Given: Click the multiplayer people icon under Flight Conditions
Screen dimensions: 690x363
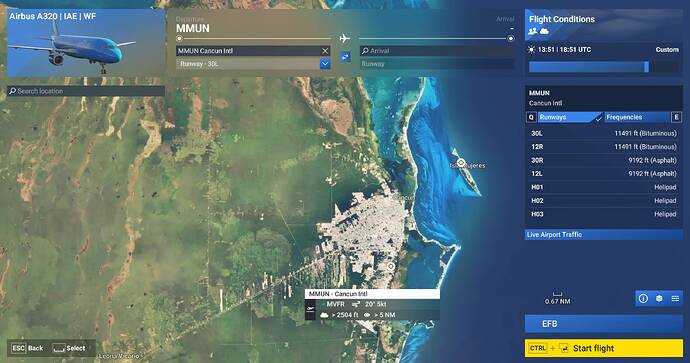Looking at the screenshot, I should point(533,31).
